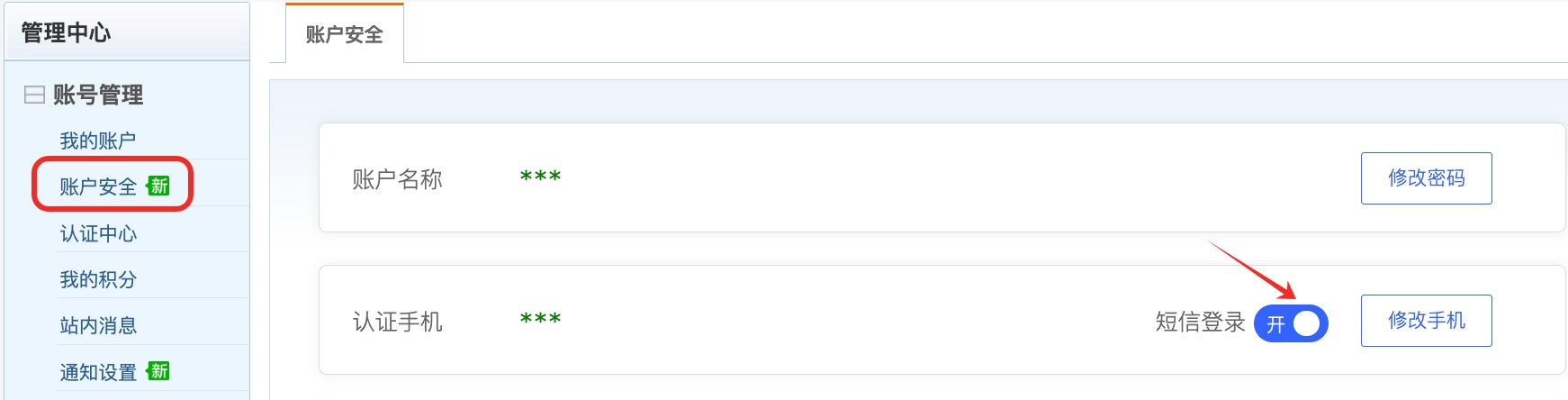
Task: Open 我的账户 in the sidebar
Action: 98,141
